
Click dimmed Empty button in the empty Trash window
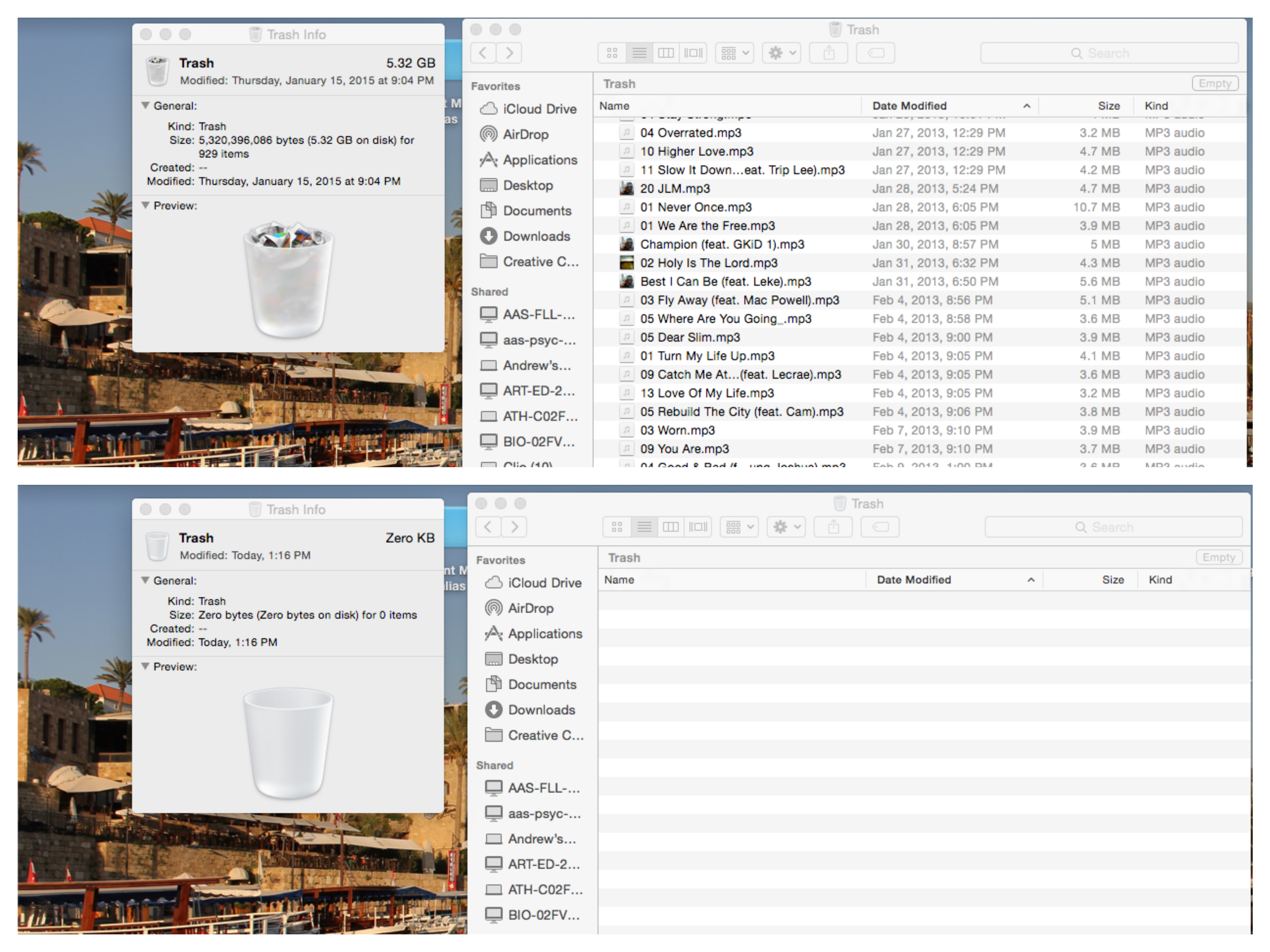pyautogui.click(x=1219, y=557)
